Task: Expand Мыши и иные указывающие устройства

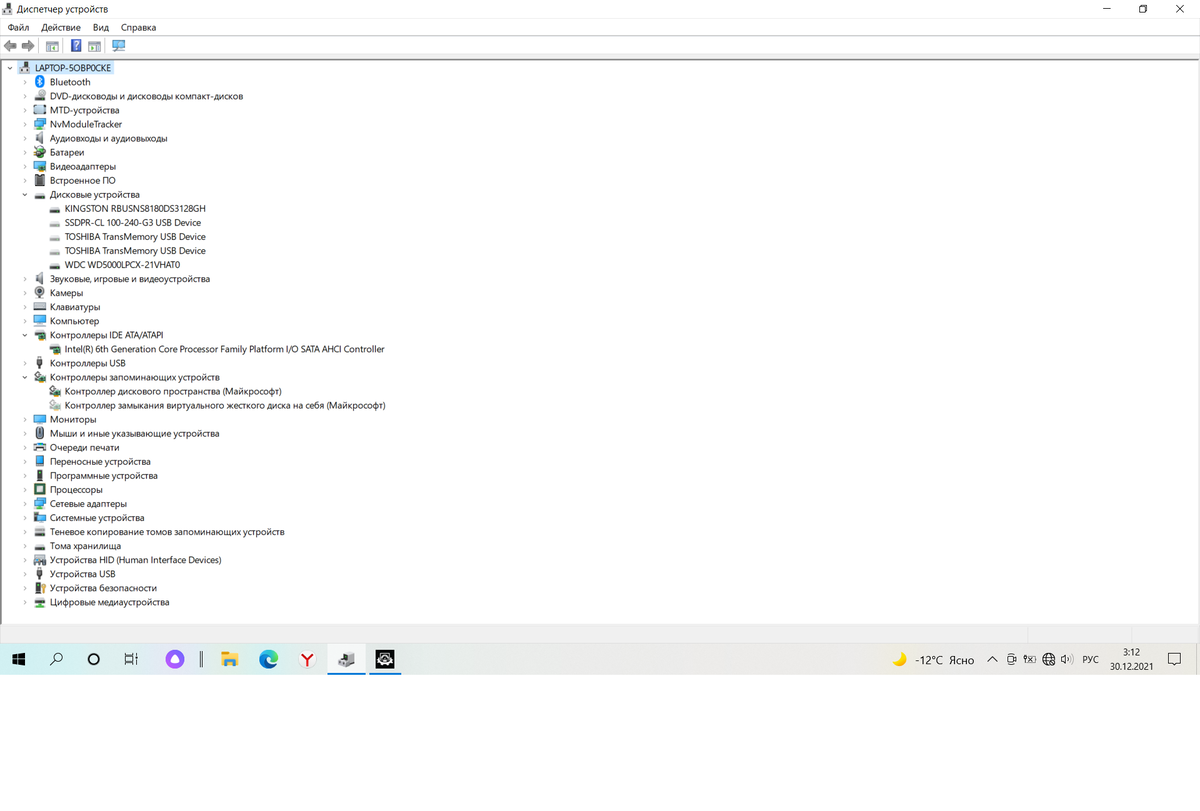Action: (25, 434)
